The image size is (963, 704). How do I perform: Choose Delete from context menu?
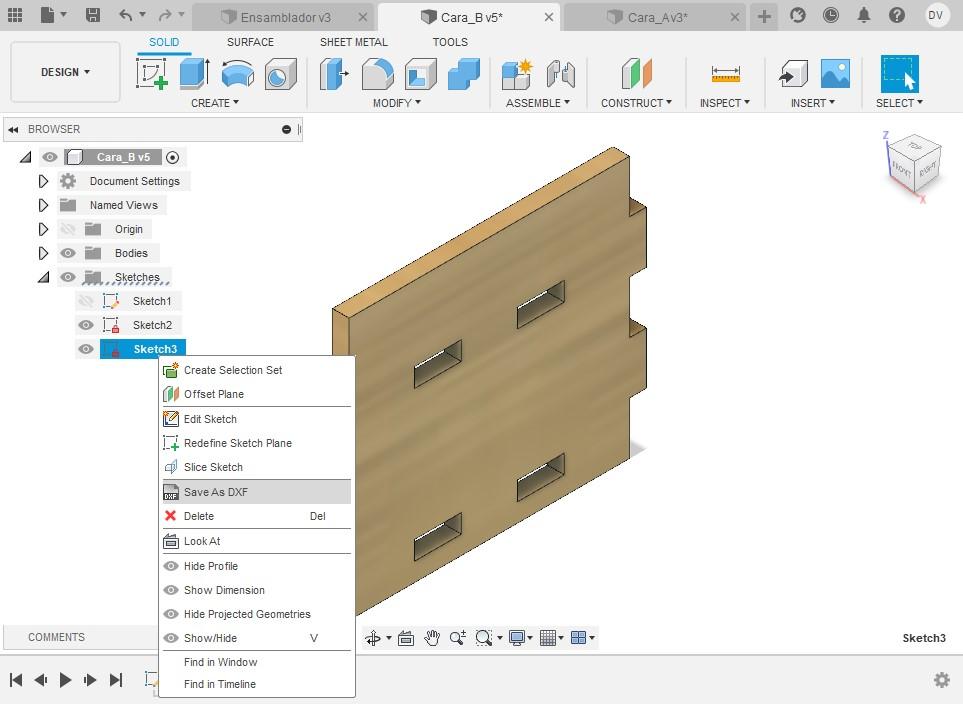[257, 516]
